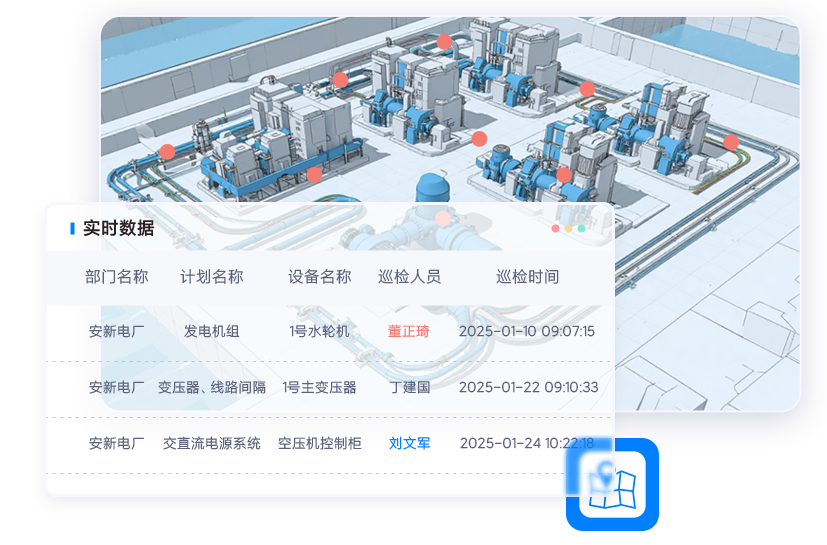Select the rightmost red marker on plant model
827x545 pixels.
coord(731,142)
